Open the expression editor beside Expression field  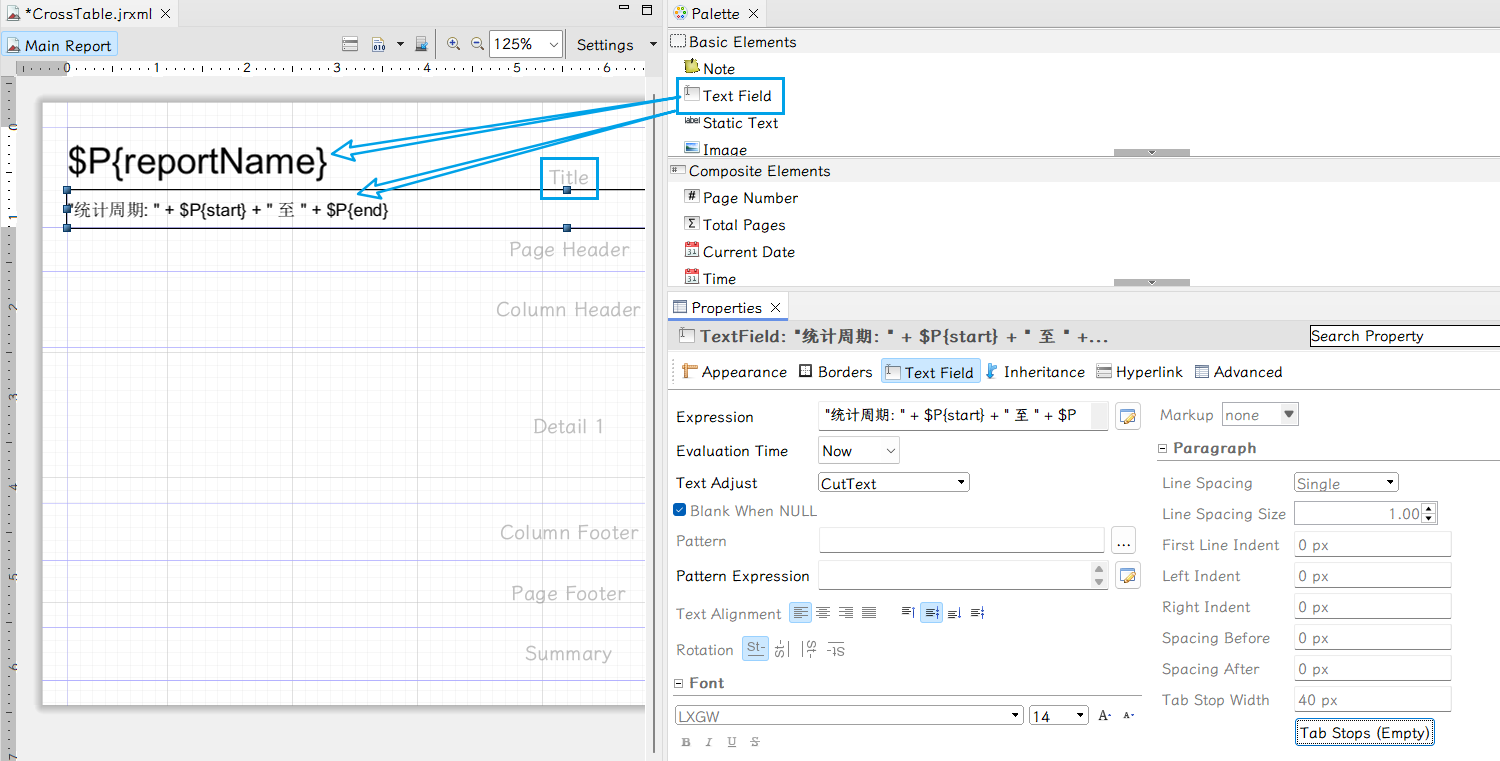(x=1128, y=416)
